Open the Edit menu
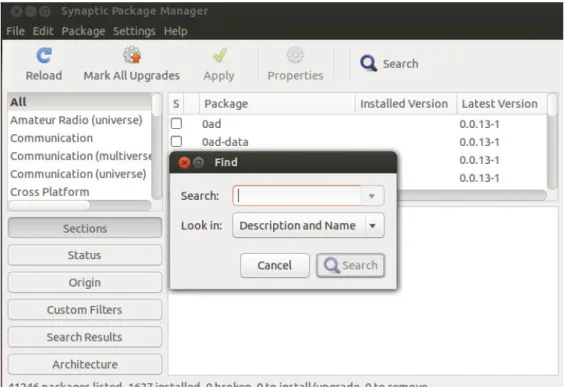The width and height of the screenshot is (567, 387). coord(43,31)
